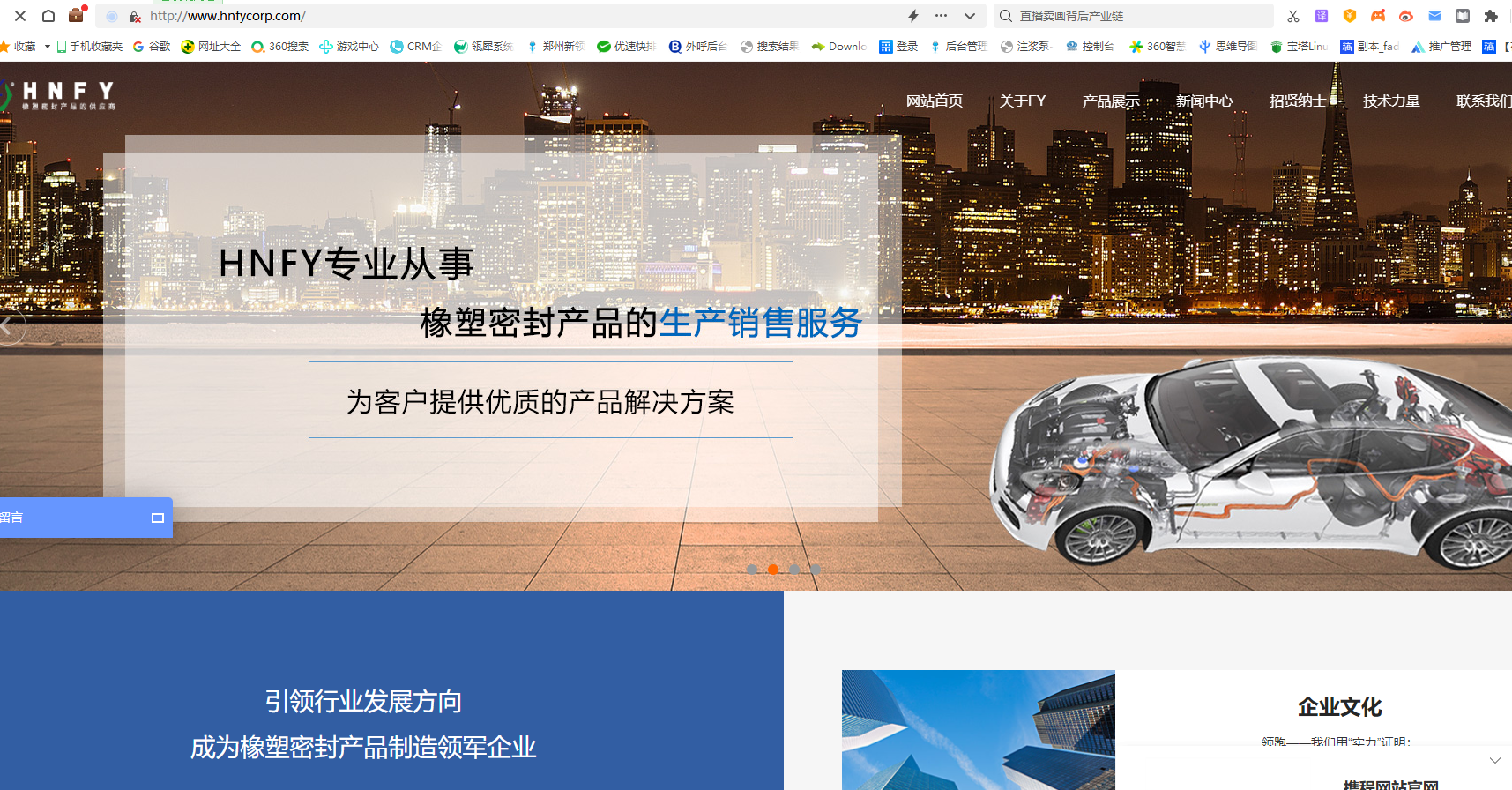This screenshot has height=790, width=1512.
Task: Click the previous slide arrow on banner
Action: (8, 326)
